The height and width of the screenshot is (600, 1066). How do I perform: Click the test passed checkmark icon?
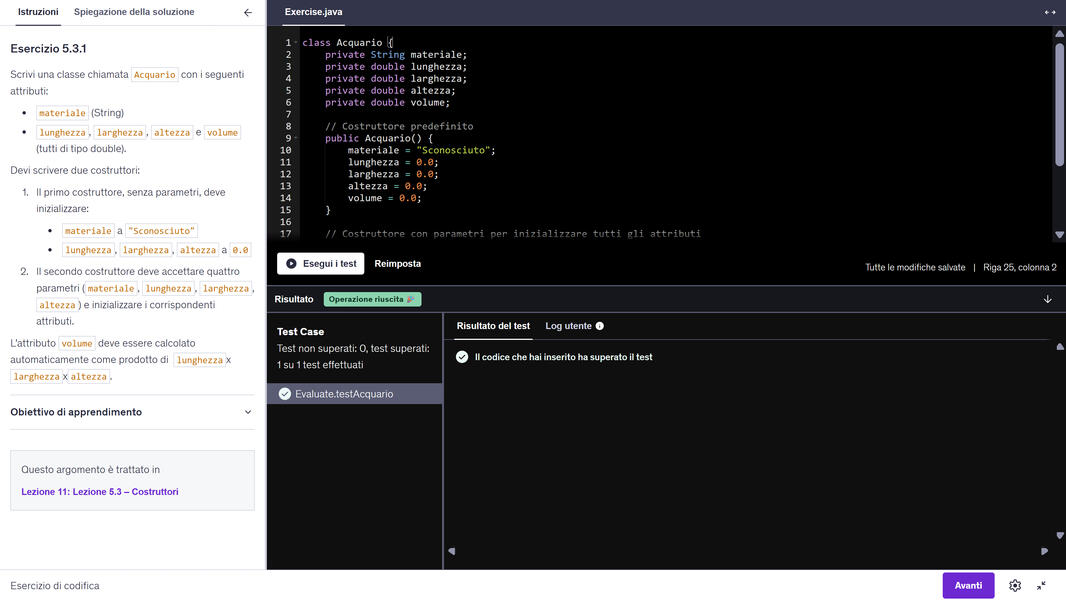462,357
